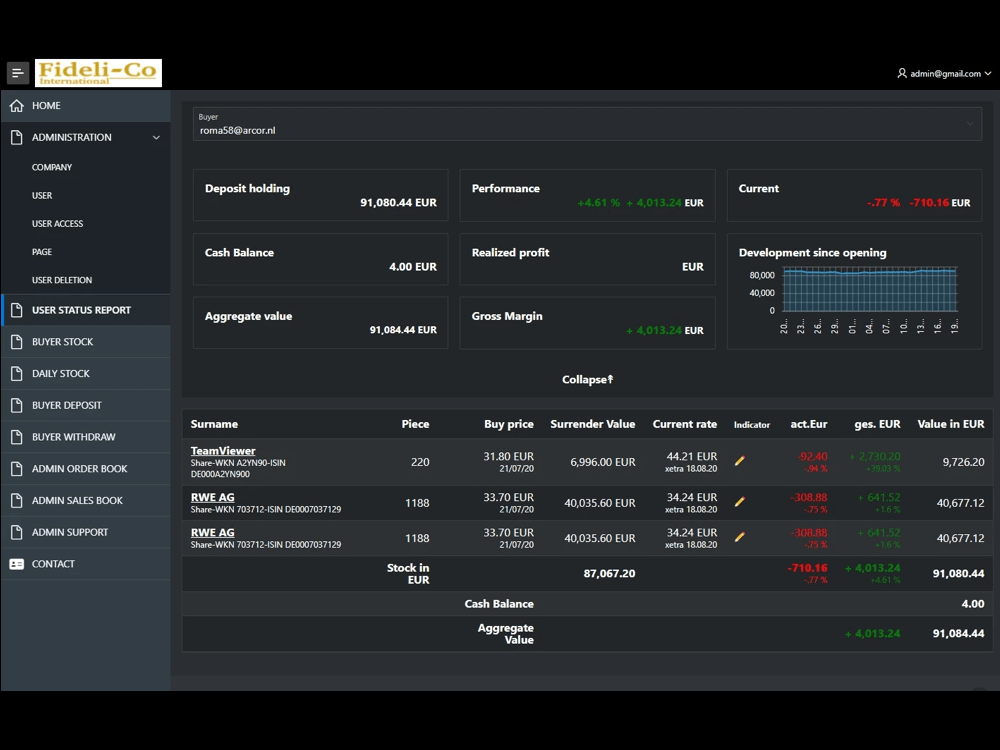Click the Administration document icon
Screen dimensions: 1000x750
[17, 137]
